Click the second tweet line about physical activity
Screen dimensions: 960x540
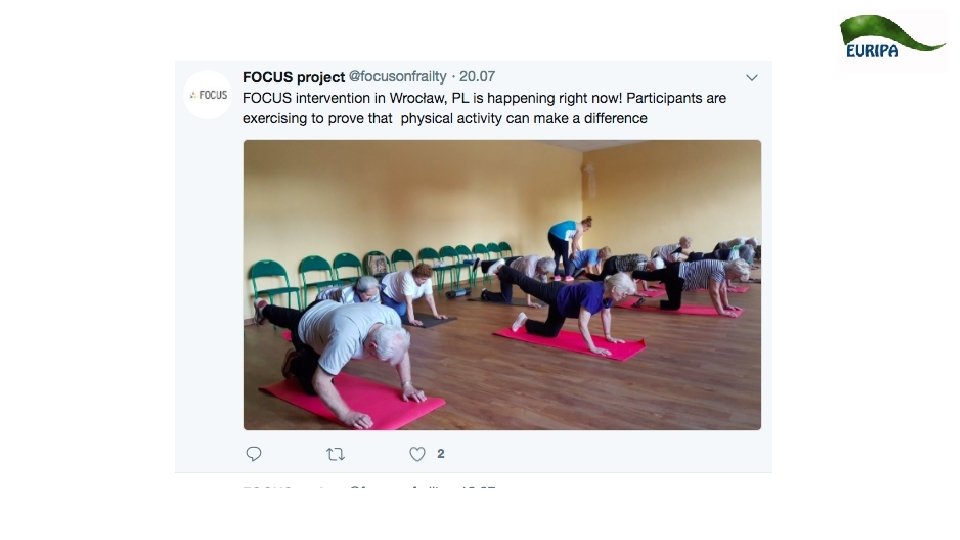click(445, 118)
